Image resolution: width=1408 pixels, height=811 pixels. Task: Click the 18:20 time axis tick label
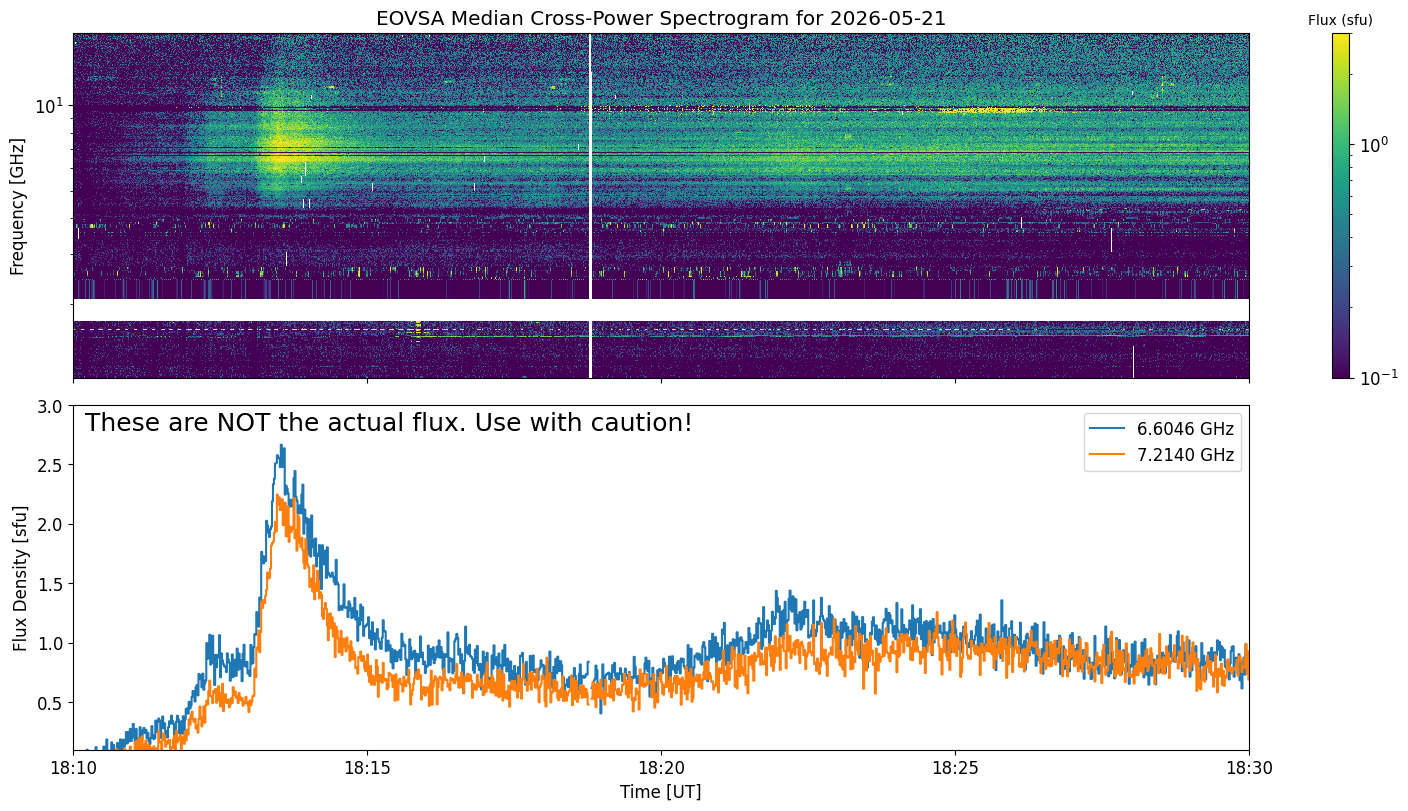[x=661, y=768]
